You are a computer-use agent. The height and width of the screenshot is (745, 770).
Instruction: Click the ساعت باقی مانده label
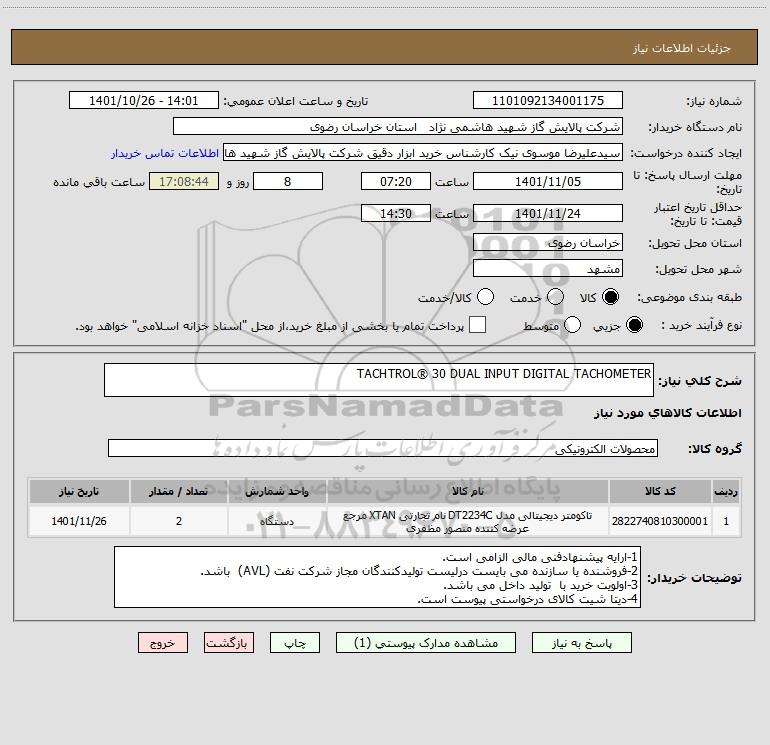(99, 182)
